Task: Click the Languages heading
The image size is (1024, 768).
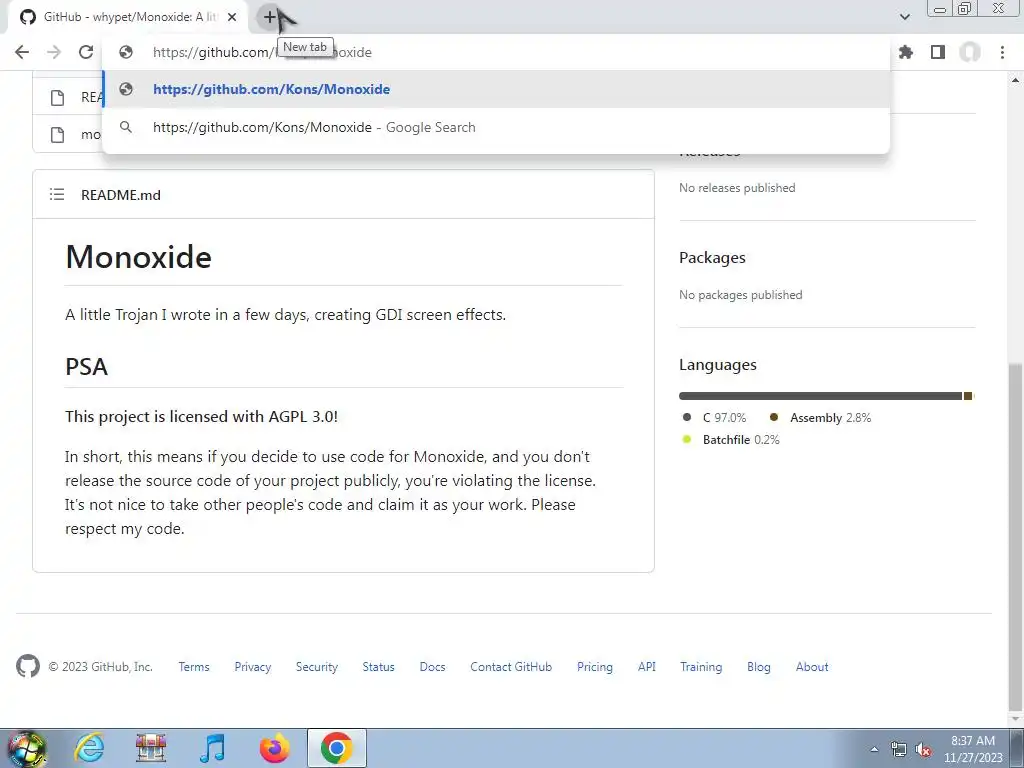Action: tap(718, 364)
